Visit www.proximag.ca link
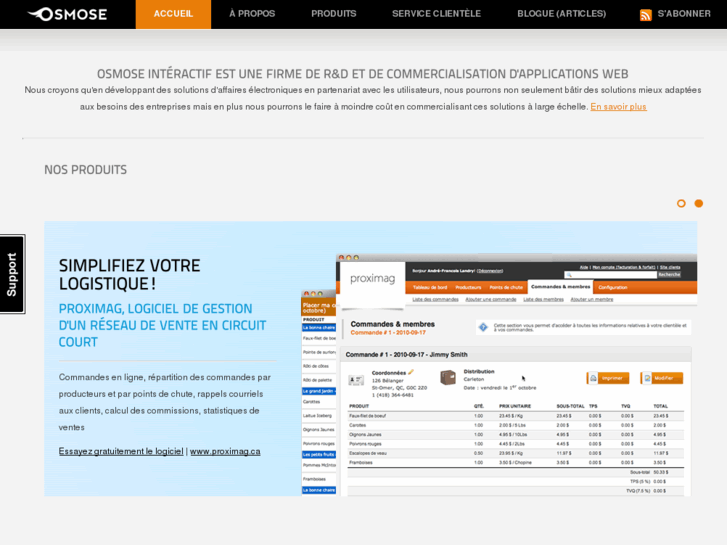727x545 pixels. [225, 451]
